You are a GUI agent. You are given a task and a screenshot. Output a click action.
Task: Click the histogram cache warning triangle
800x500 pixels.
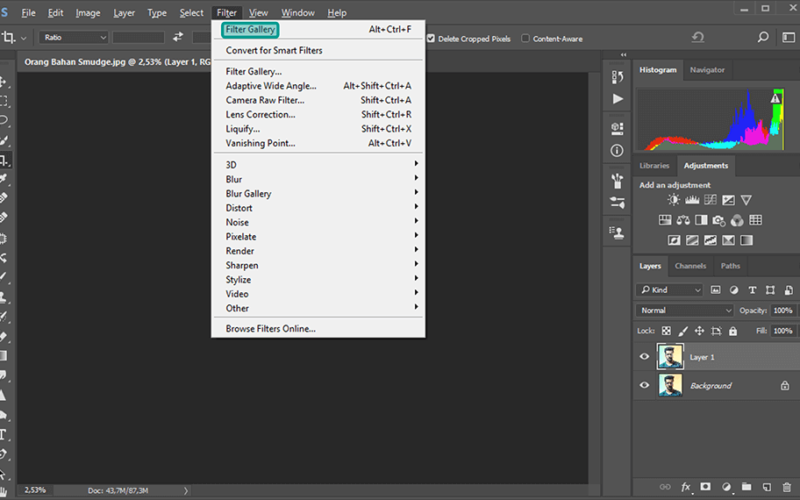pyautogui.click(x=776, y=97)
